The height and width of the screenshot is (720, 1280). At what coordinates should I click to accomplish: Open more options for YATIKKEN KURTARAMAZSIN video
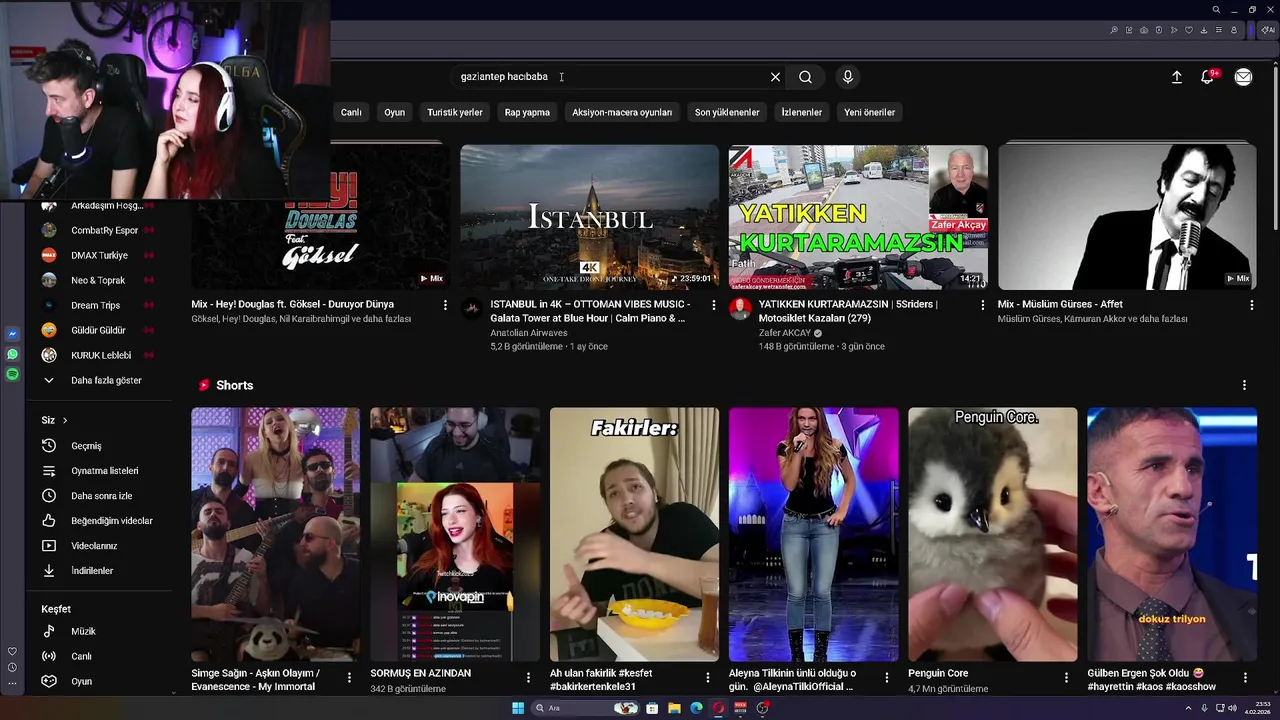click(x=983, y=305)
